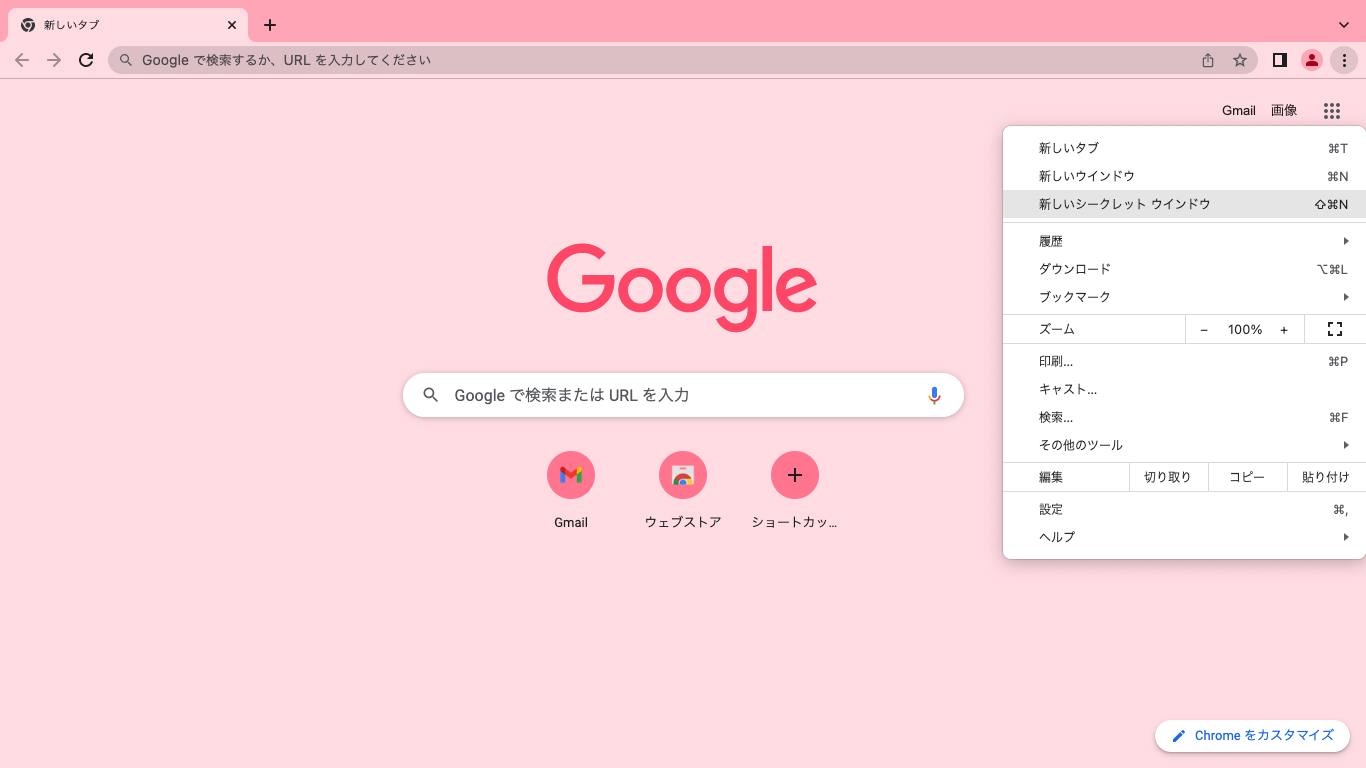Screen dimensions: 1366x768
Task: Close the 新しいタブ tab
Action: (x=232, y=25)
